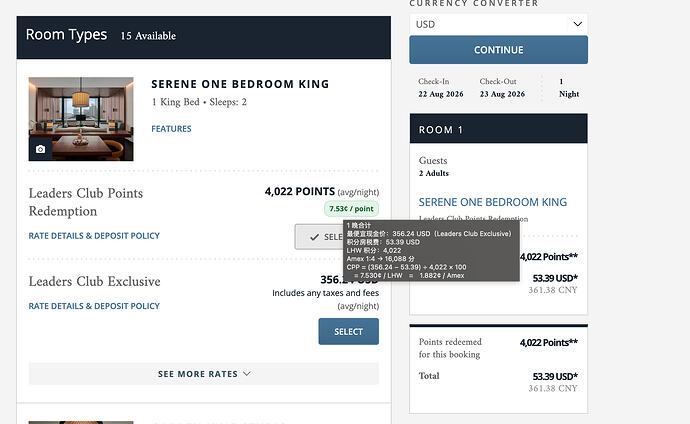
Task: Open room photo gallery camera icon
Action: (40, 149)
